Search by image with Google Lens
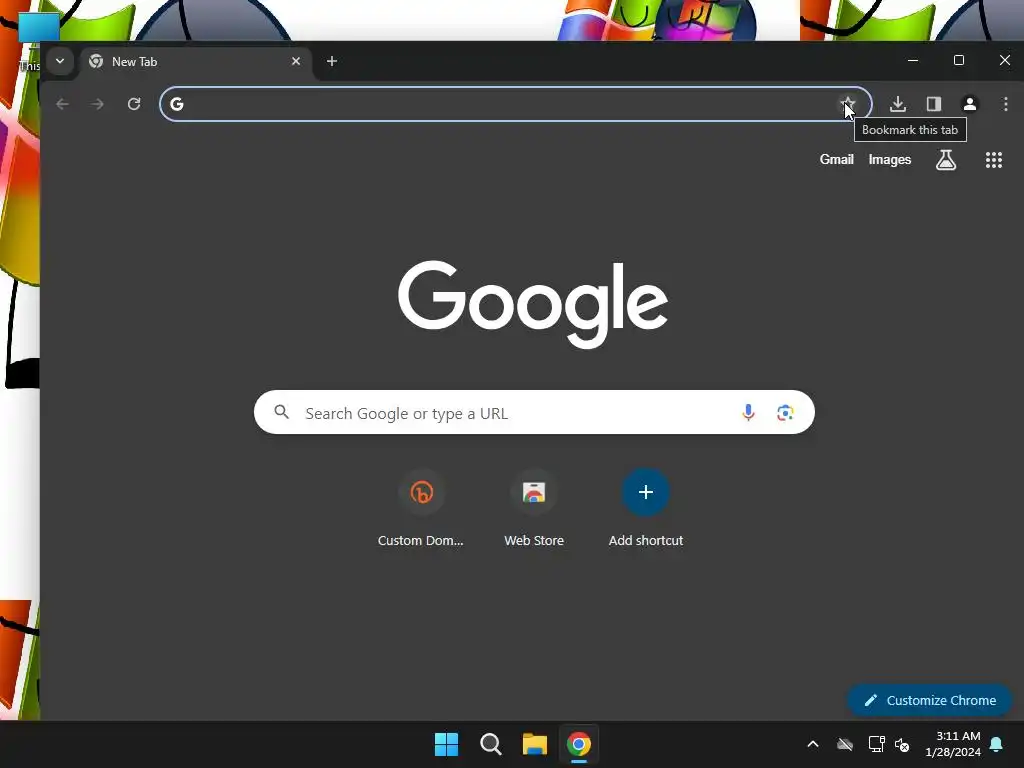This screenshot has height=768, width=1024. [785, 412]
